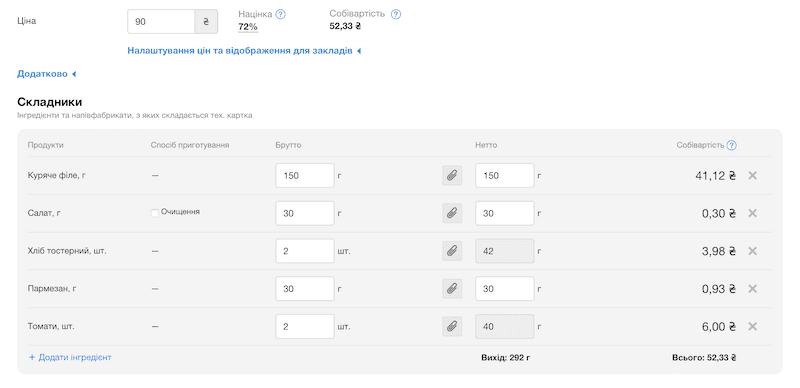Screen dimensions: 800x388
Task: Add ingredient via Додати інгредієнт link
Action: (70, 357)
